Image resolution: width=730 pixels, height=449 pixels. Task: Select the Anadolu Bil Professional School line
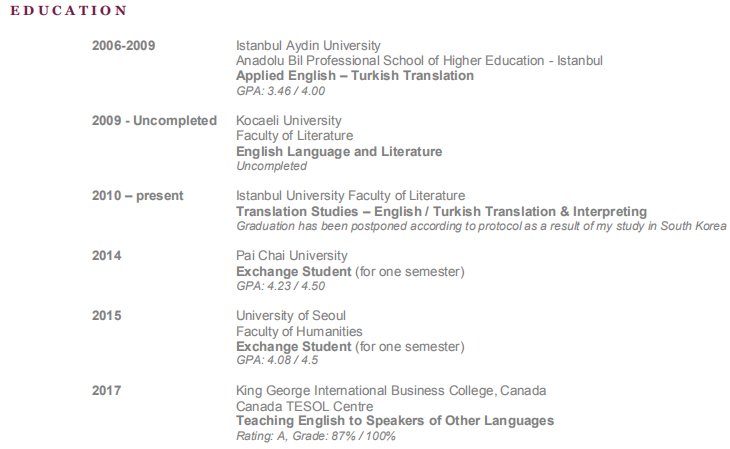pyautogui.click(x=419, y=60)
